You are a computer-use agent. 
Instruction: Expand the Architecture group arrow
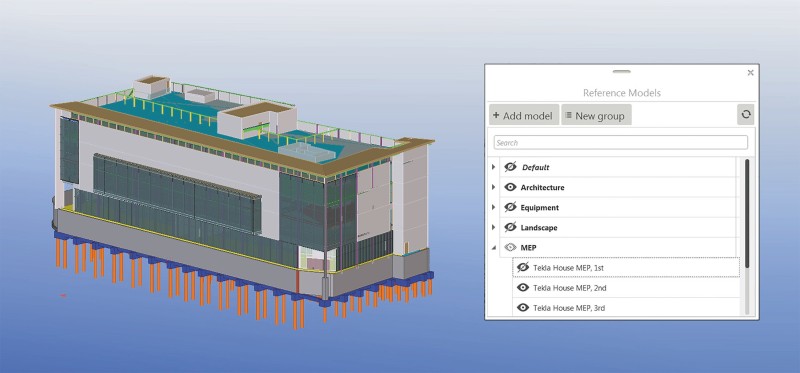point(493,187)
